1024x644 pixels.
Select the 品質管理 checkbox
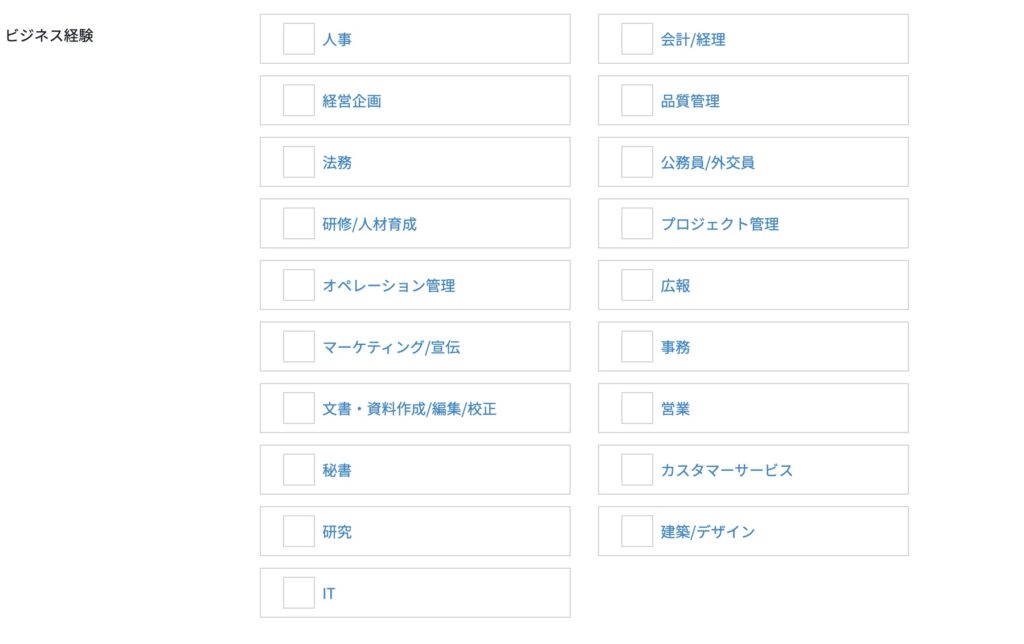[636, 101]
